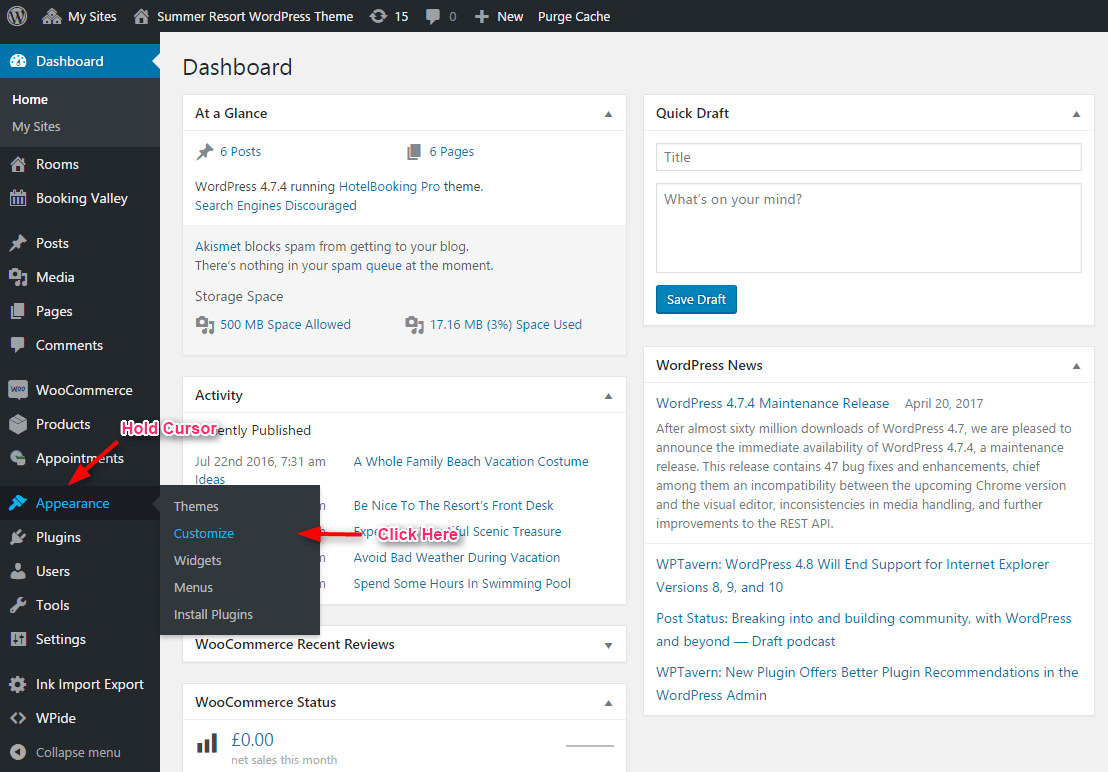The width and height of the screenshot is (1108, 772).
Task: Open Widgets from the Appearance submenu
Action: pyautogui.click(x=197, y=561)
